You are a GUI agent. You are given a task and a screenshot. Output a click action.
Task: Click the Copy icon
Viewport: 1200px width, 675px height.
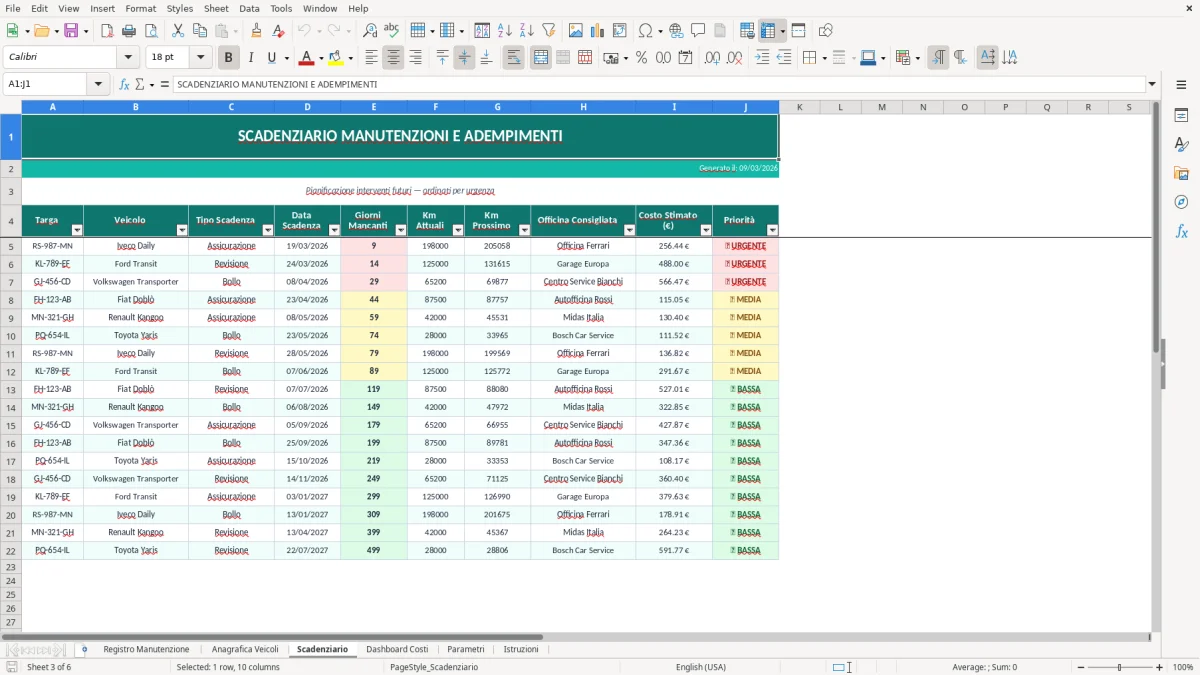click(200, 31)
